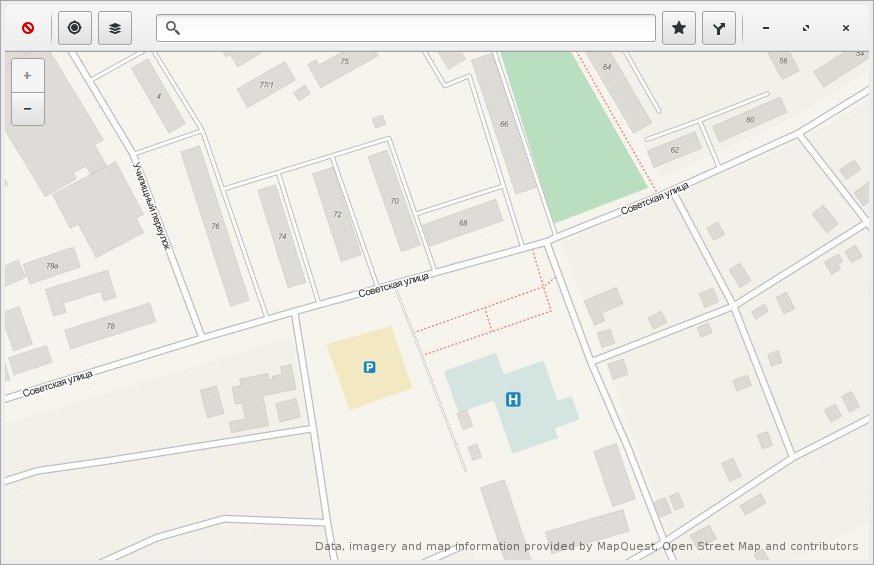This screenshot has width=874, height=565.
Task: Click the Училищный переулок street label
Action: [x=150, y=206]
